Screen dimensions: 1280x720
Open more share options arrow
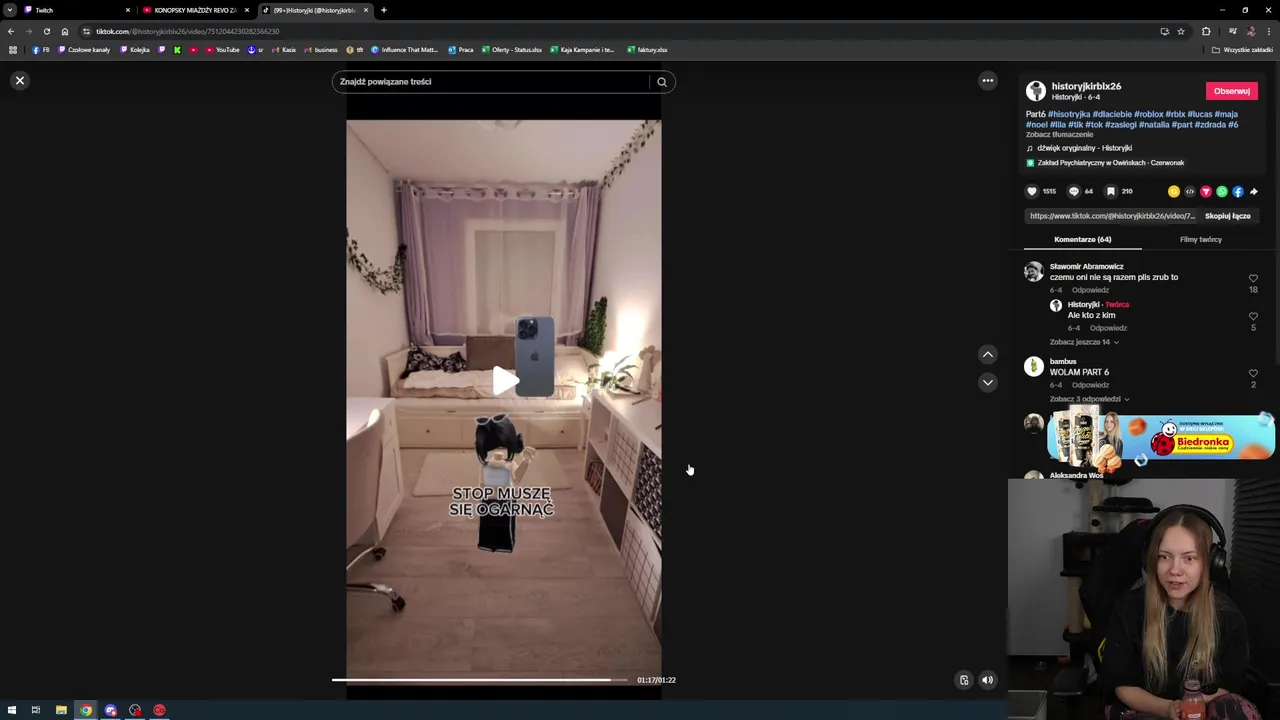(x=1254, y=191)
